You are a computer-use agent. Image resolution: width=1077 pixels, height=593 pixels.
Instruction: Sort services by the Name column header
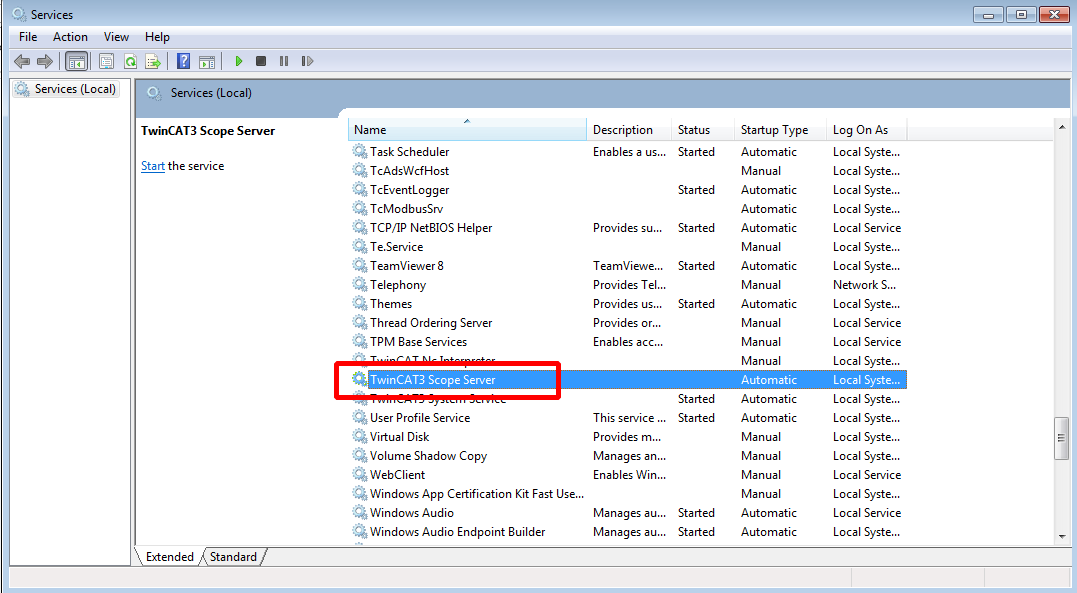[466, 130]
